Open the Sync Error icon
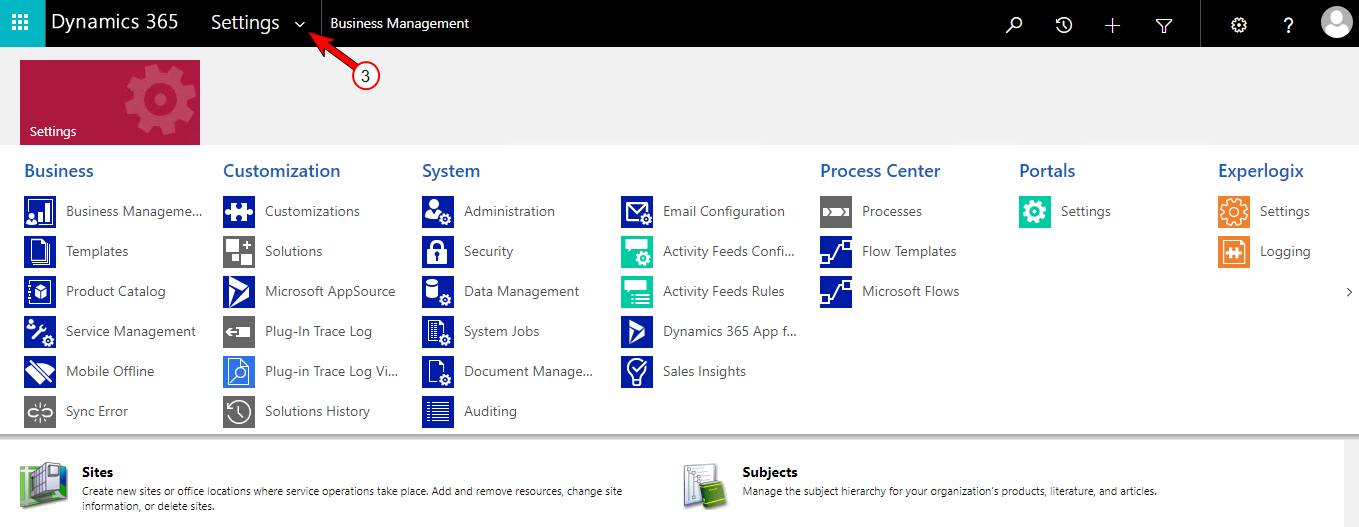Viewport: 1359px width, 527px height. [40, 412]
